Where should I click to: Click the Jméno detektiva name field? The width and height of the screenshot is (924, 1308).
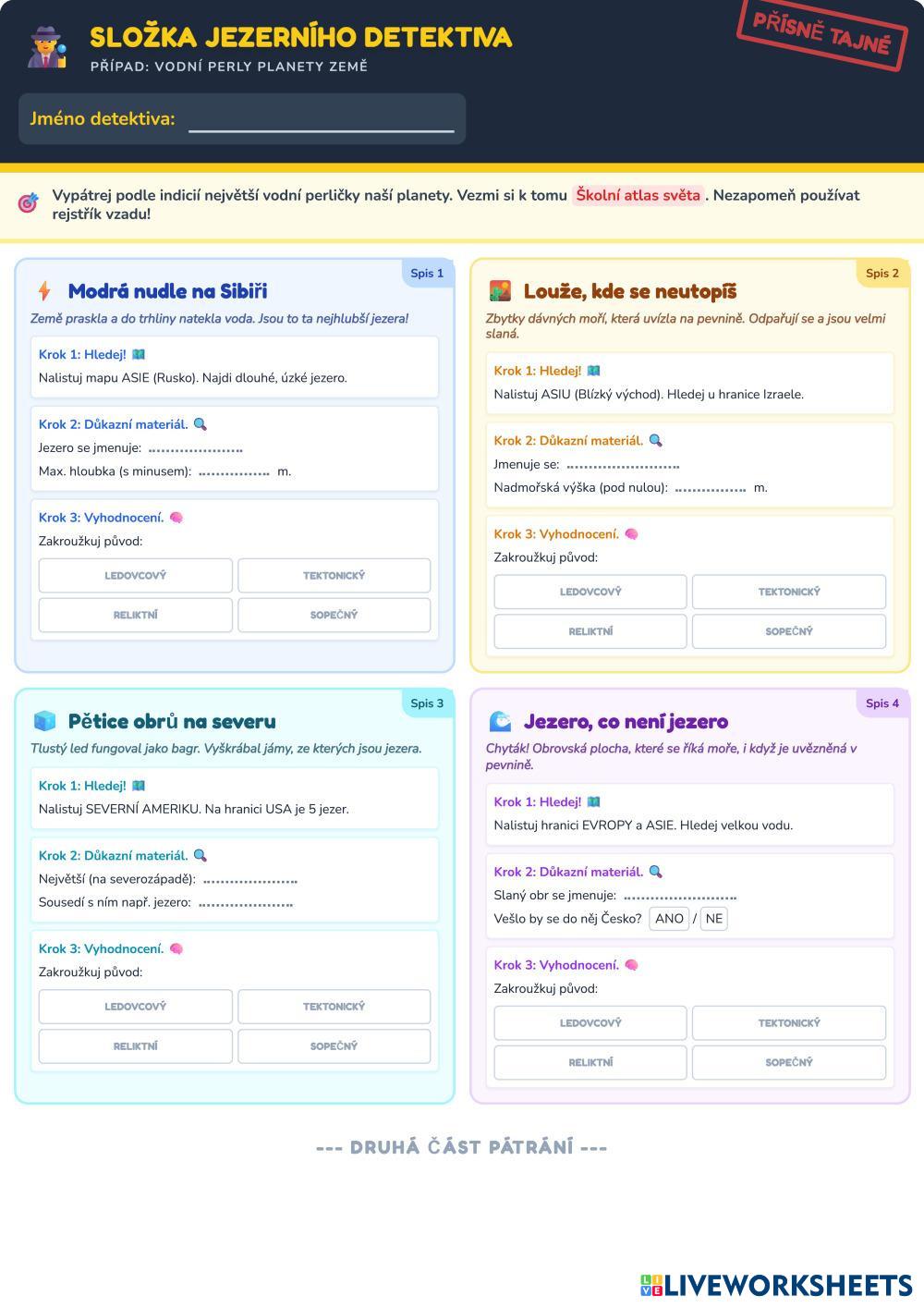[x=322, y=119]
